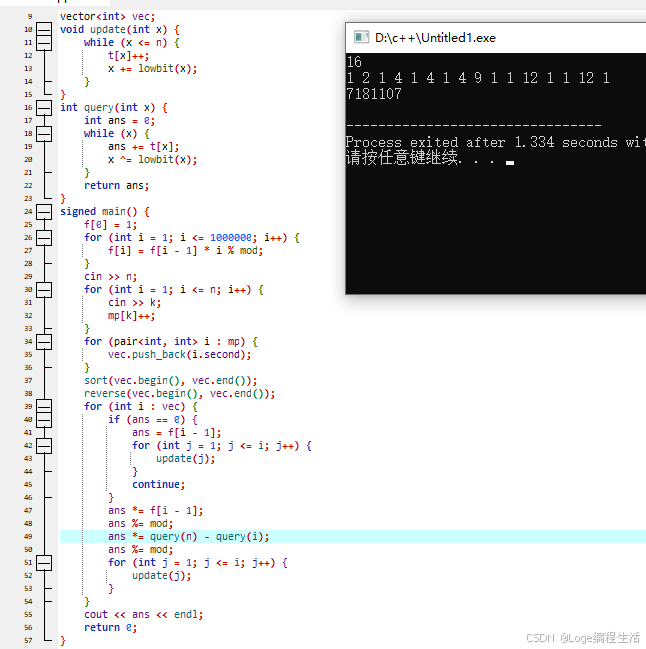Click the line 'reverse(vec.begin(), vec.end());'
646x649 pixels.
[180, 393]
